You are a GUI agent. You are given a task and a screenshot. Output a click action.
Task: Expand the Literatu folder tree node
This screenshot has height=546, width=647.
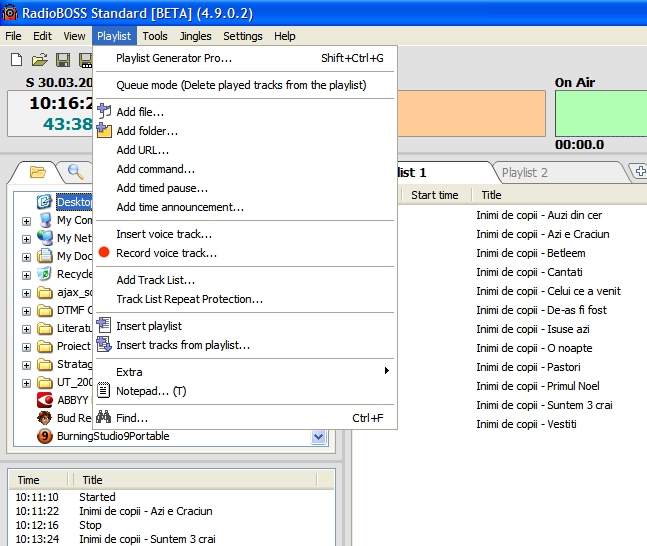point(26,329)
